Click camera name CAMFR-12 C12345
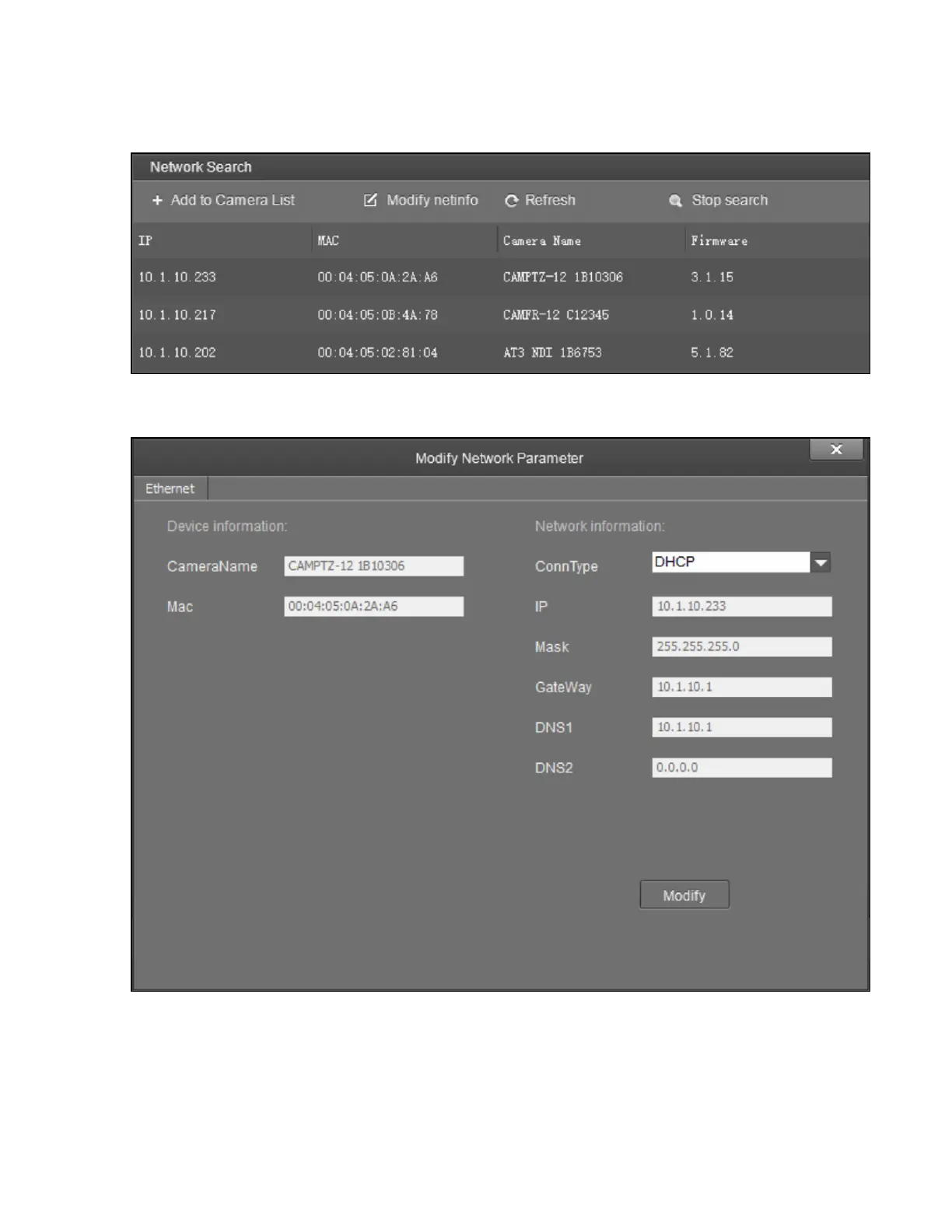This screenshot has width=952, height=1232. coord(556,315)
